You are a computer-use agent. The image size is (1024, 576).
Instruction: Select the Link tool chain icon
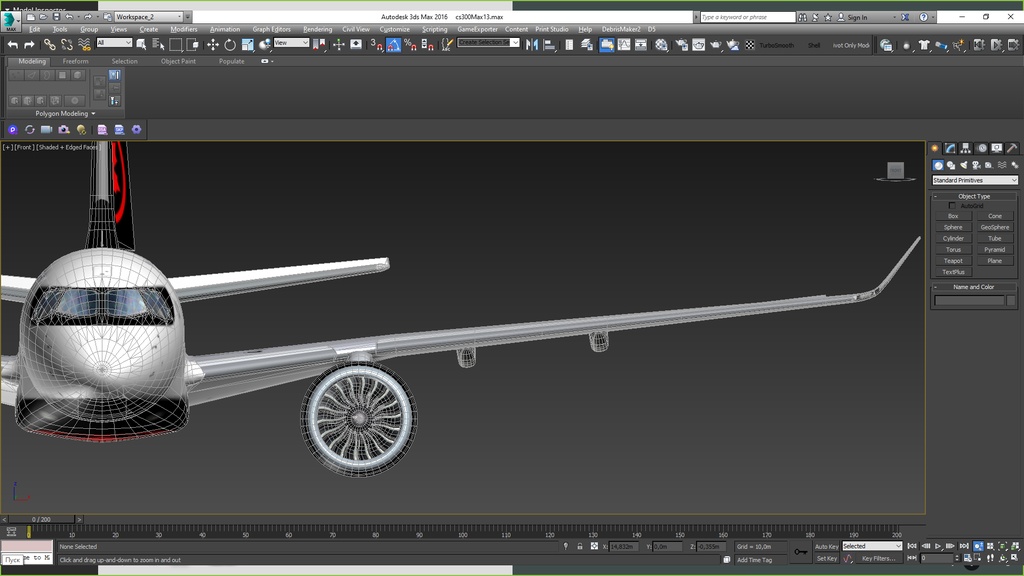coord(49,45)
